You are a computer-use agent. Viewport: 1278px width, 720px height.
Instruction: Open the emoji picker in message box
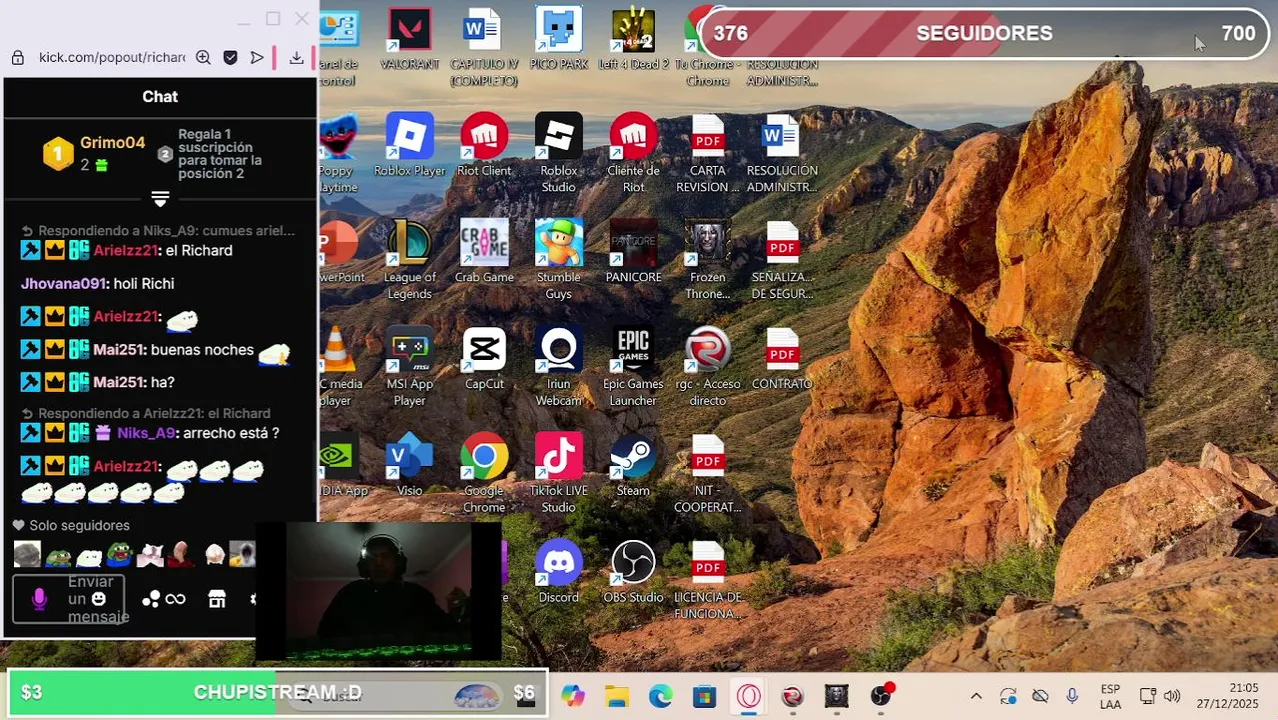(98, 599)
